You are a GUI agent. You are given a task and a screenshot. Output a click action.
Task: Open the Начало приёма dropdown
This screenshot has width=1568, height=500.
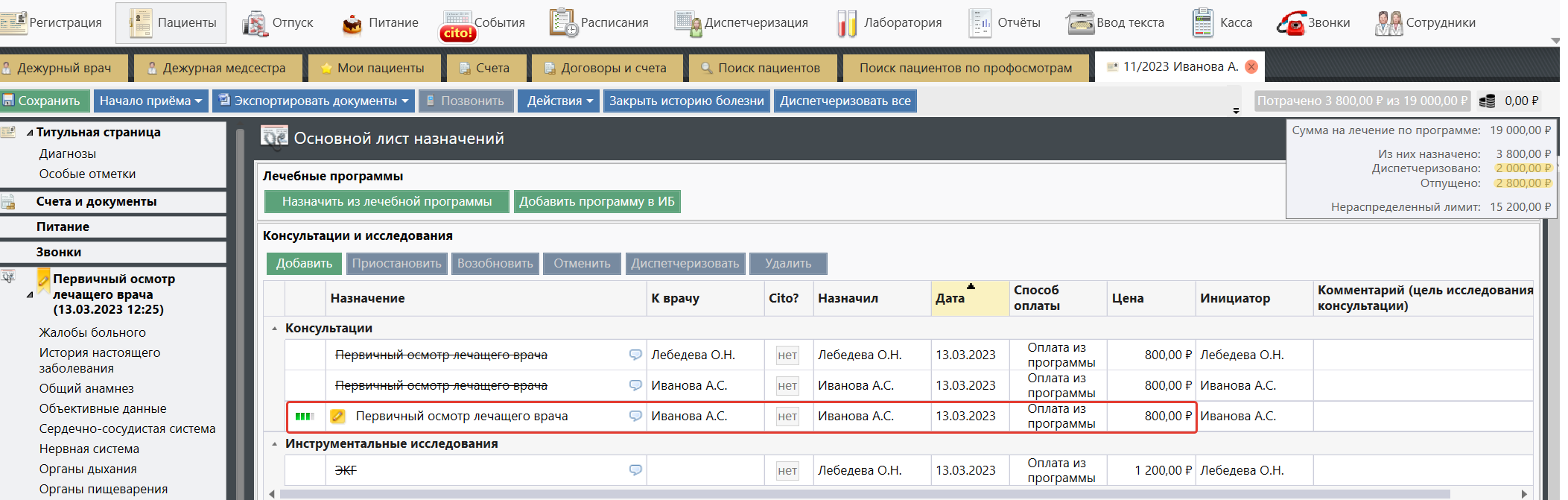pyautogui.click(x=150, y=101)
